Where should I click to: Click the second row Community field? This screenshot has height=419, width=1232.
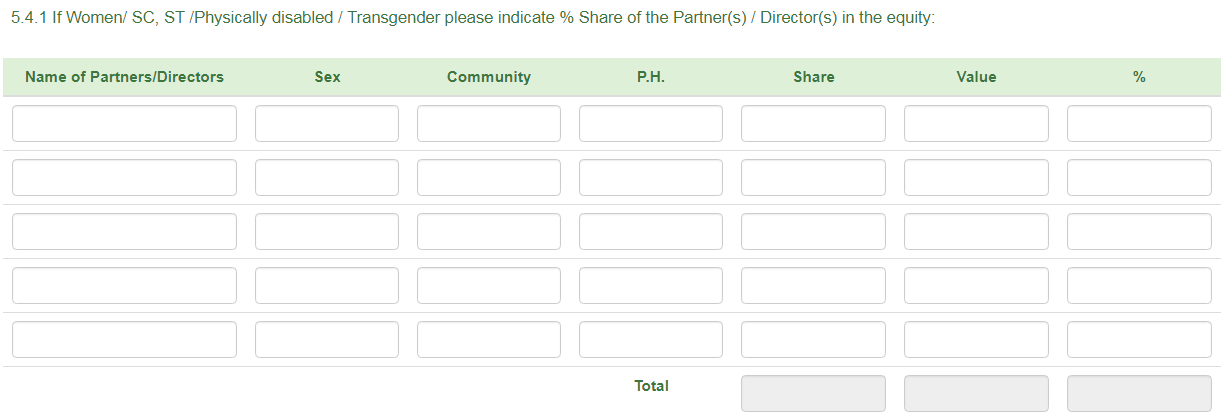point(489,178)
